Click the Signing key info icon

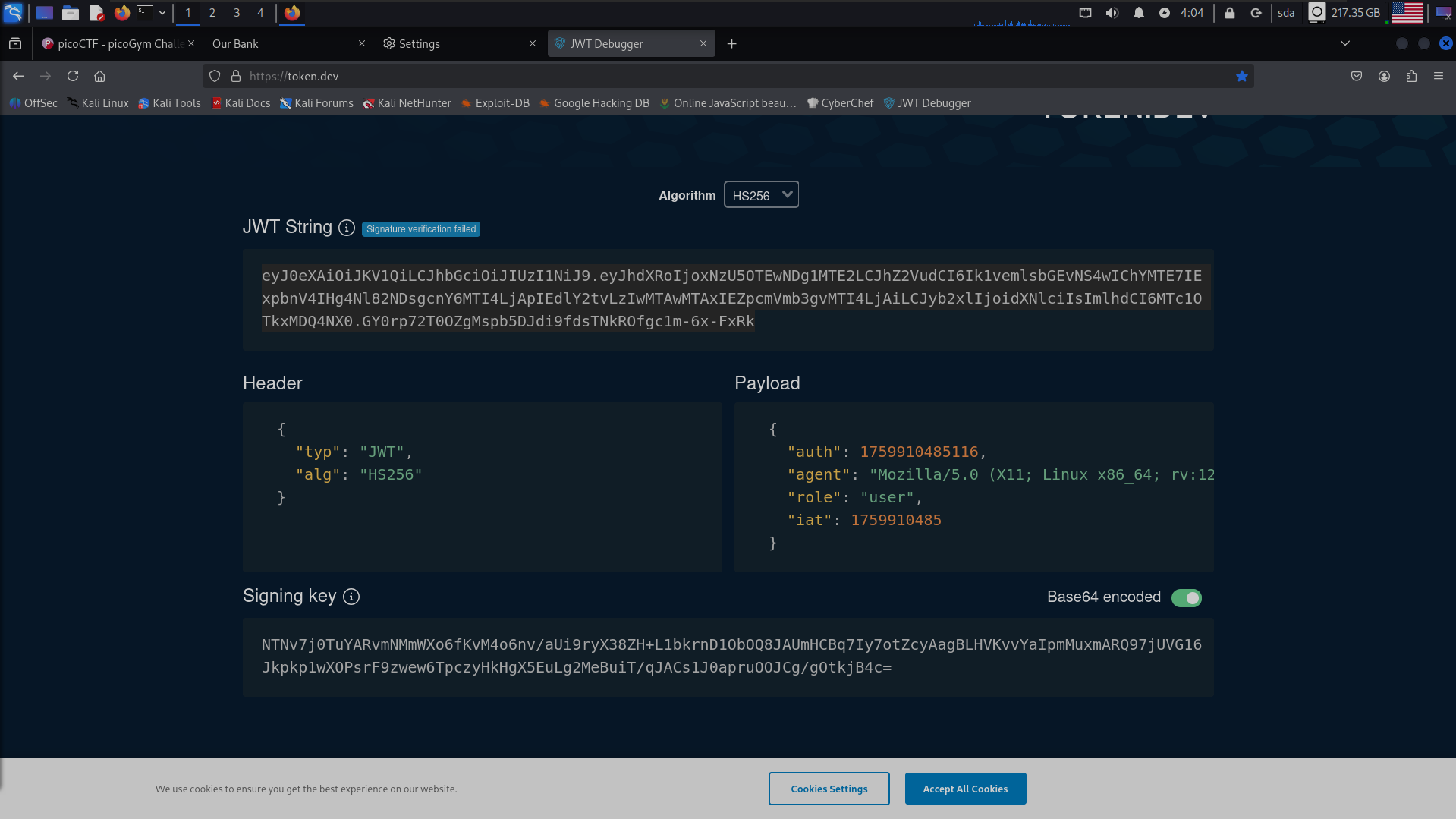pos(351,597)
